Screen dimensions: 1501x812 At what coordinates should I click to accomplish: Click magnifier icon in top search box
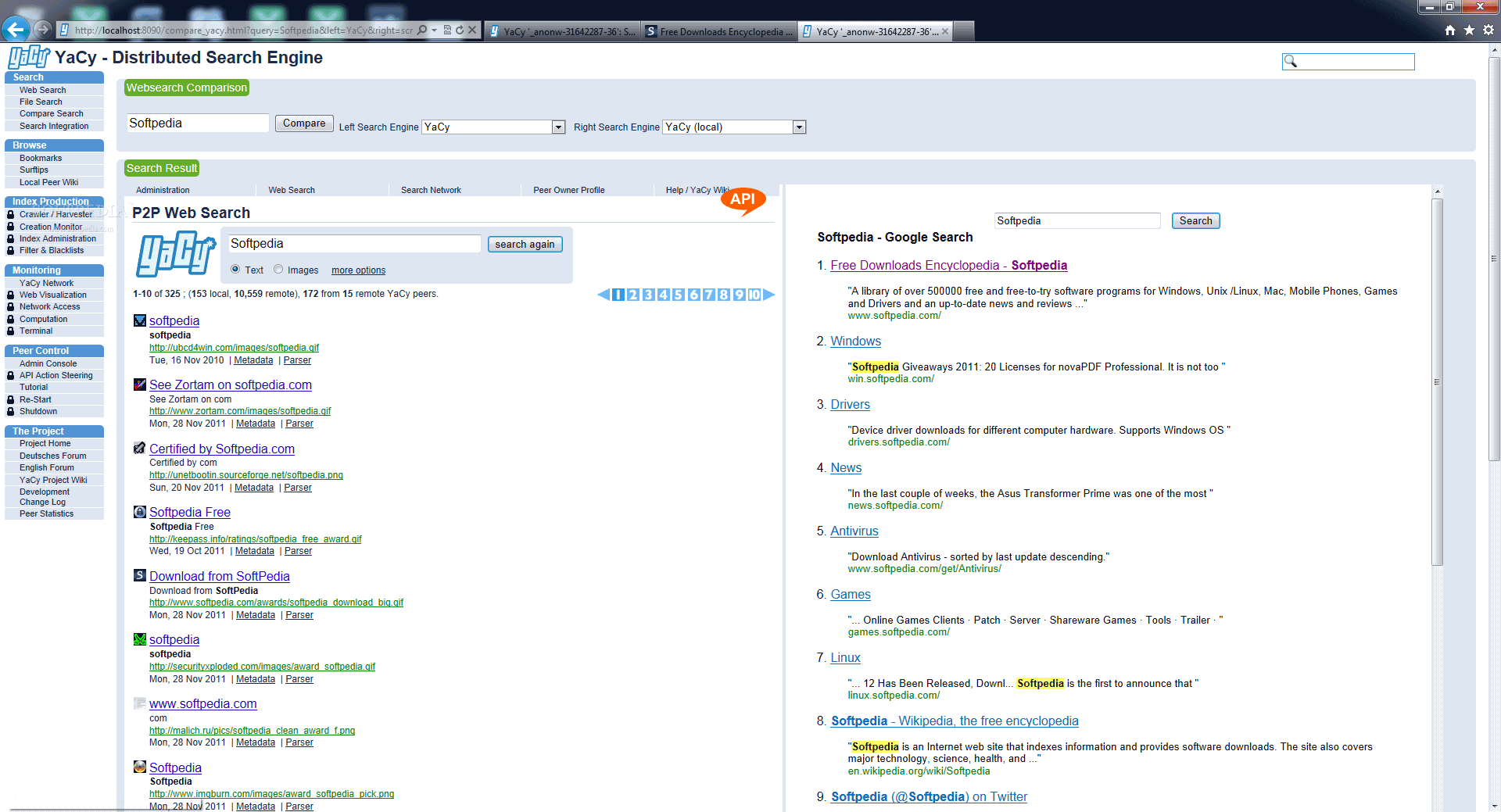pos(1291,61)
